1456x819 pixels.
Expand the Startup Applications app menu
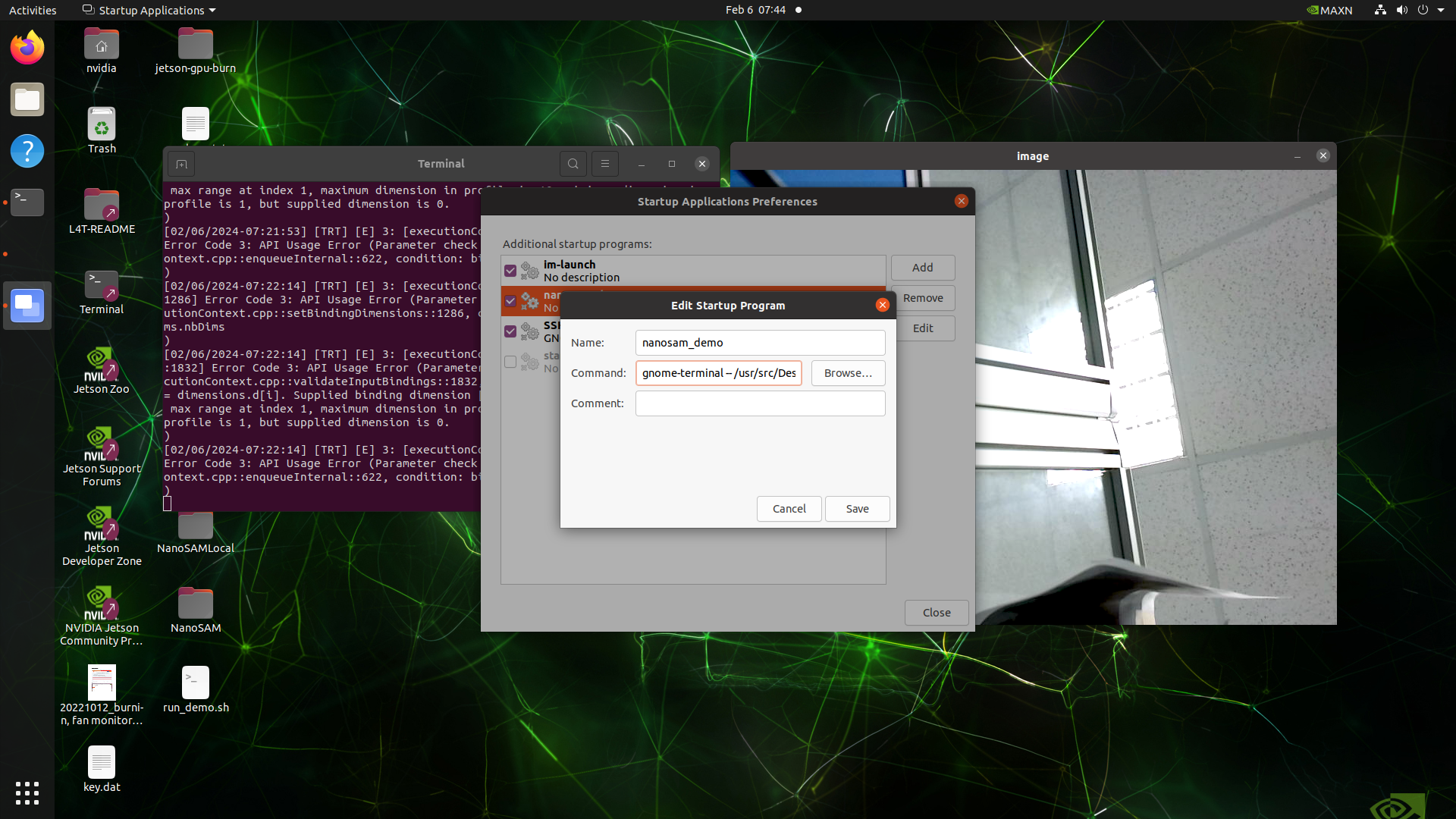(149, 11)
